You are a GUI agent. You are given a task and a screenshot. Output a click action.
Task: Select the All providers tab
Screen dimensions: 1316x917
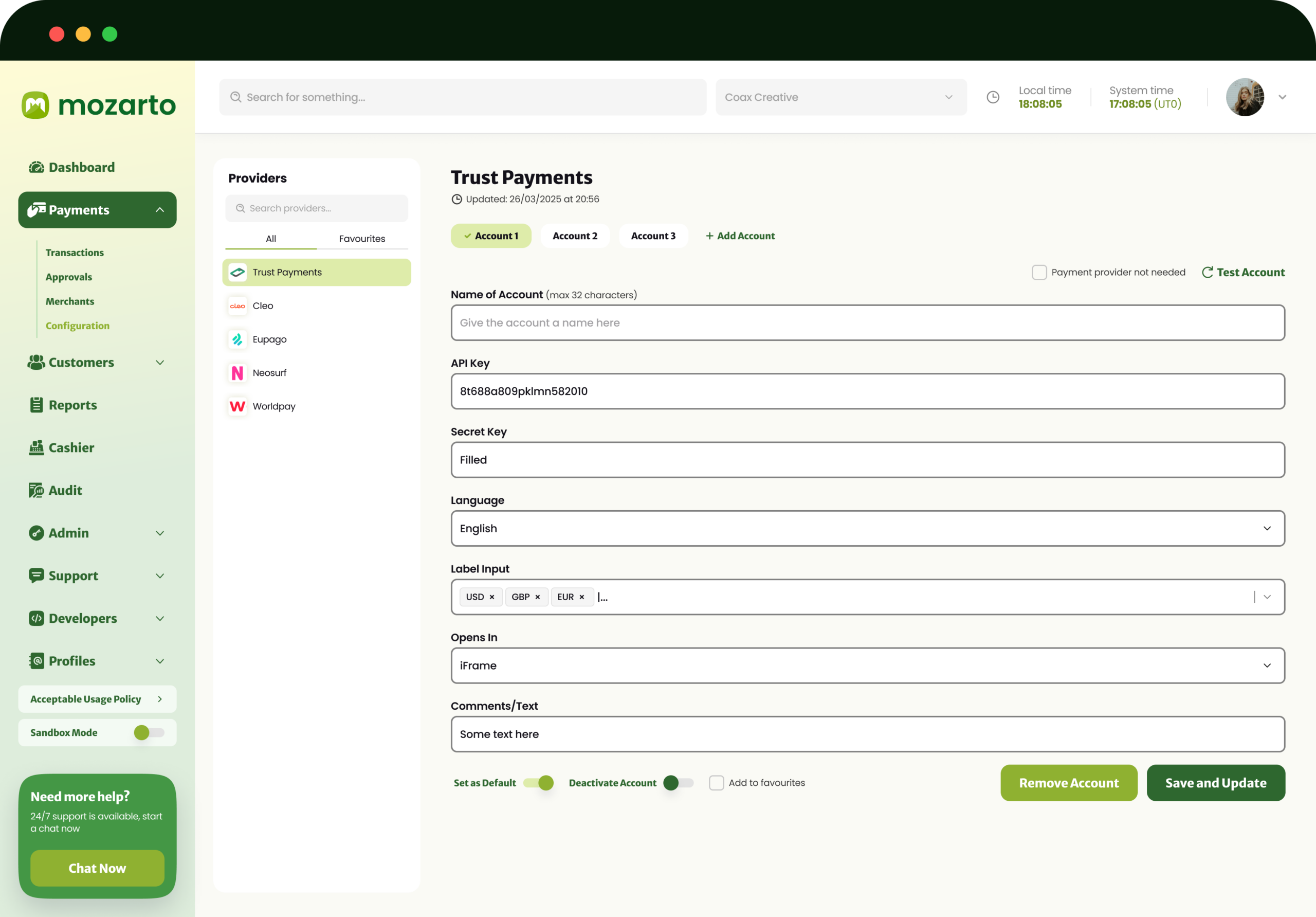point(270,239)
